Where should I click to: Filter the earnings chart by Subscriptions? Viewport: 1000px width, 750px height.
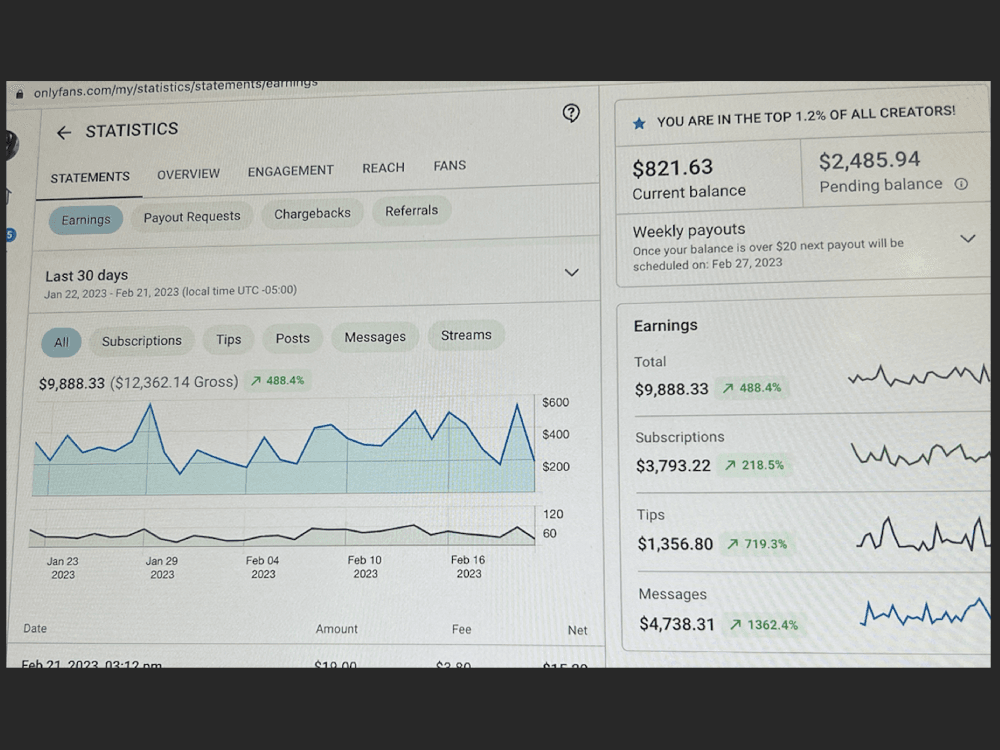click(142, 341)
